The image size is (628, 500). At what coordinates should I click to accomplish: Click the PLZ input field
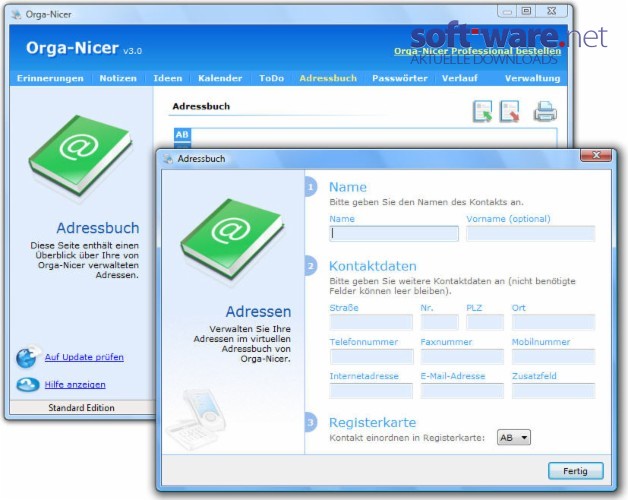pos(485,322)
